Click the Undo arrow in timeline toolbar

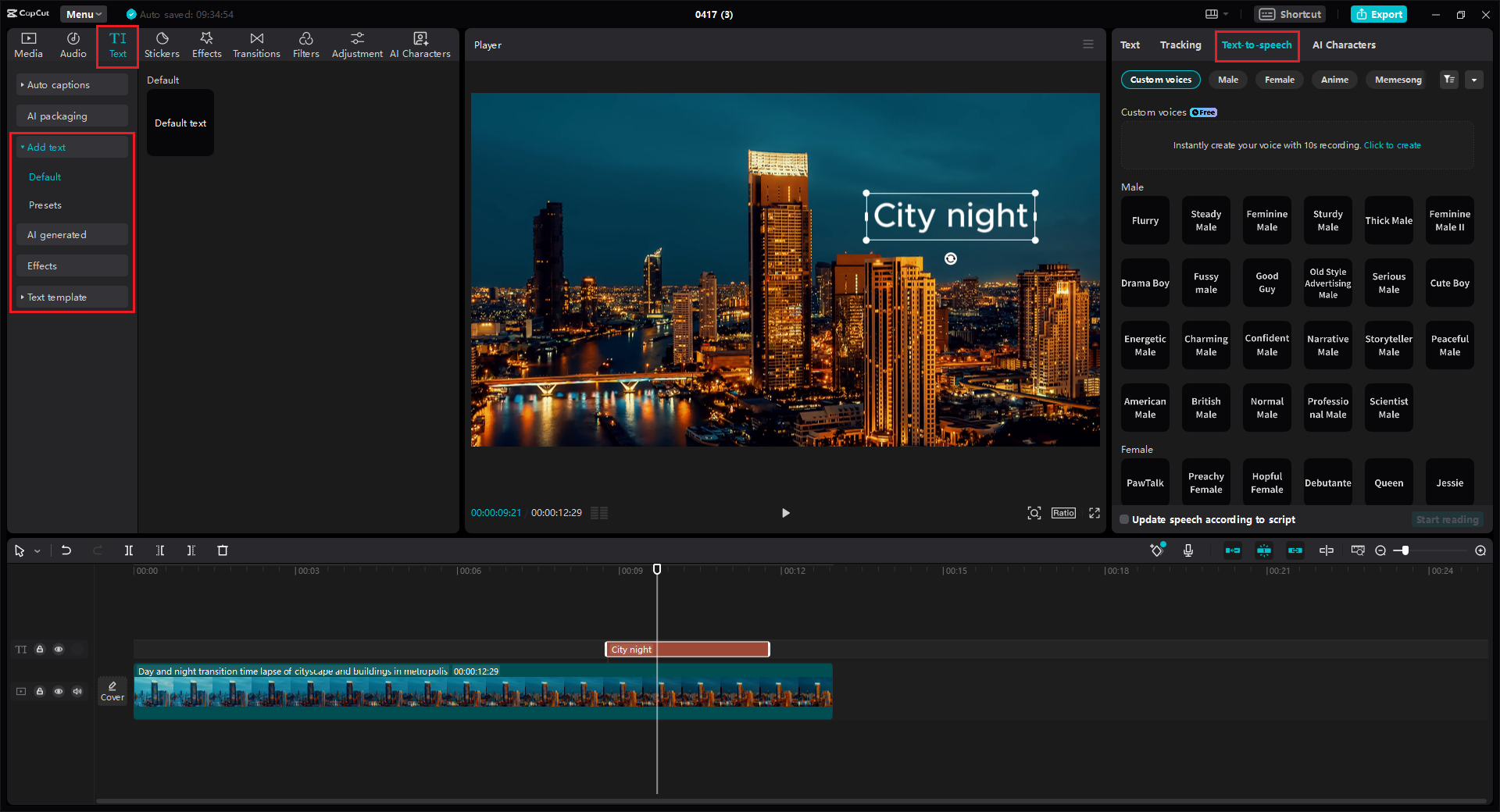(x=66, y=550)
